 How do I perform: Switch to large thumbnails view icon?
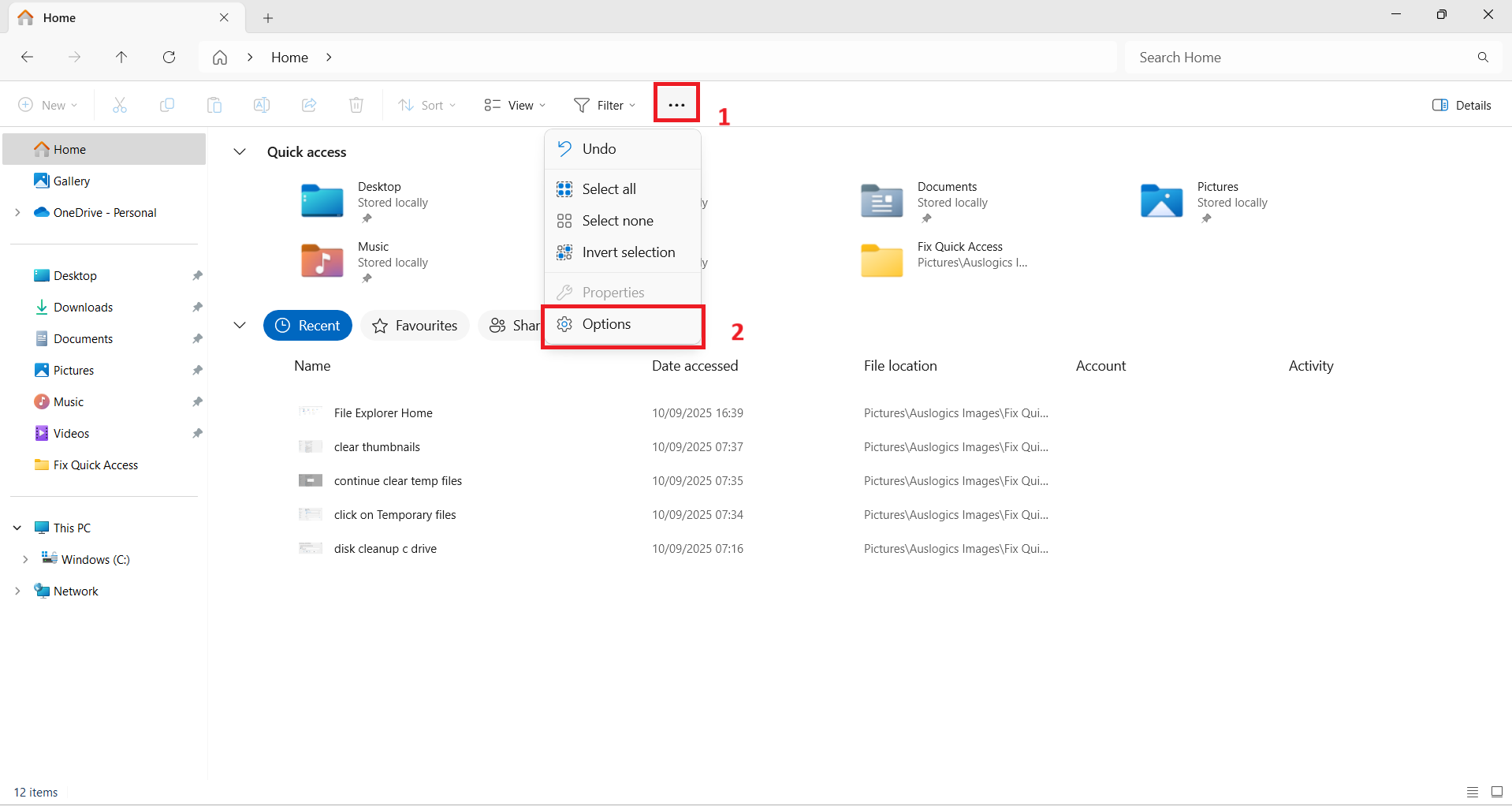tap(1496, 792)
